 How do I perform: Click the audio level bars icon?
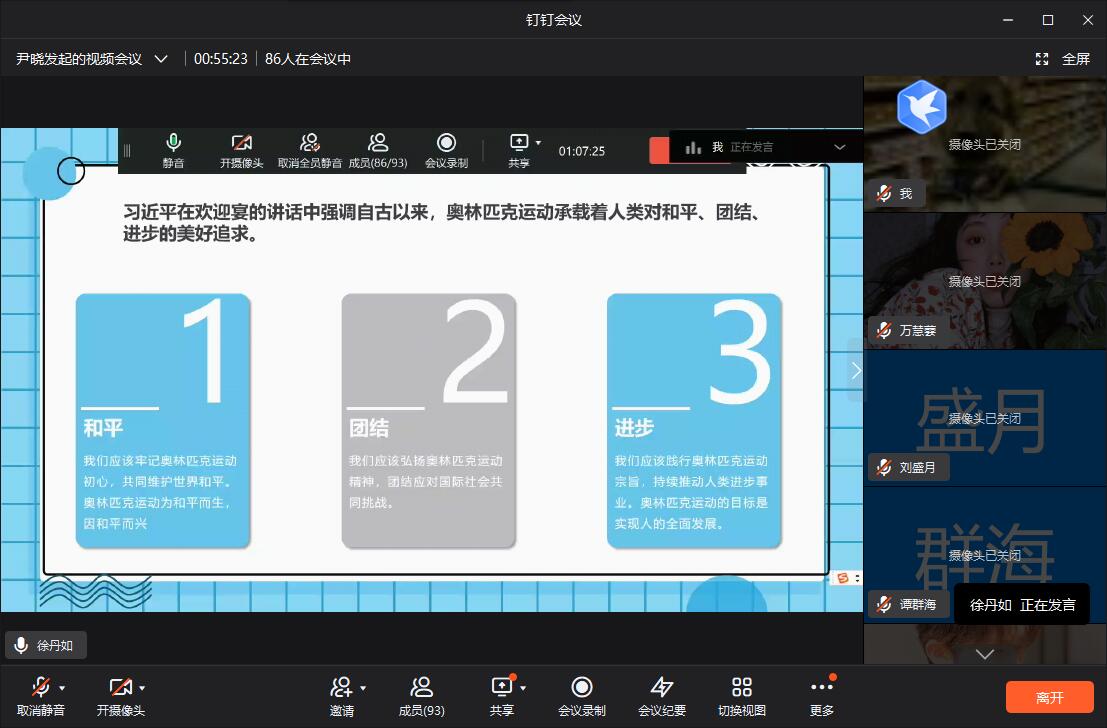(x=693, y=147)
